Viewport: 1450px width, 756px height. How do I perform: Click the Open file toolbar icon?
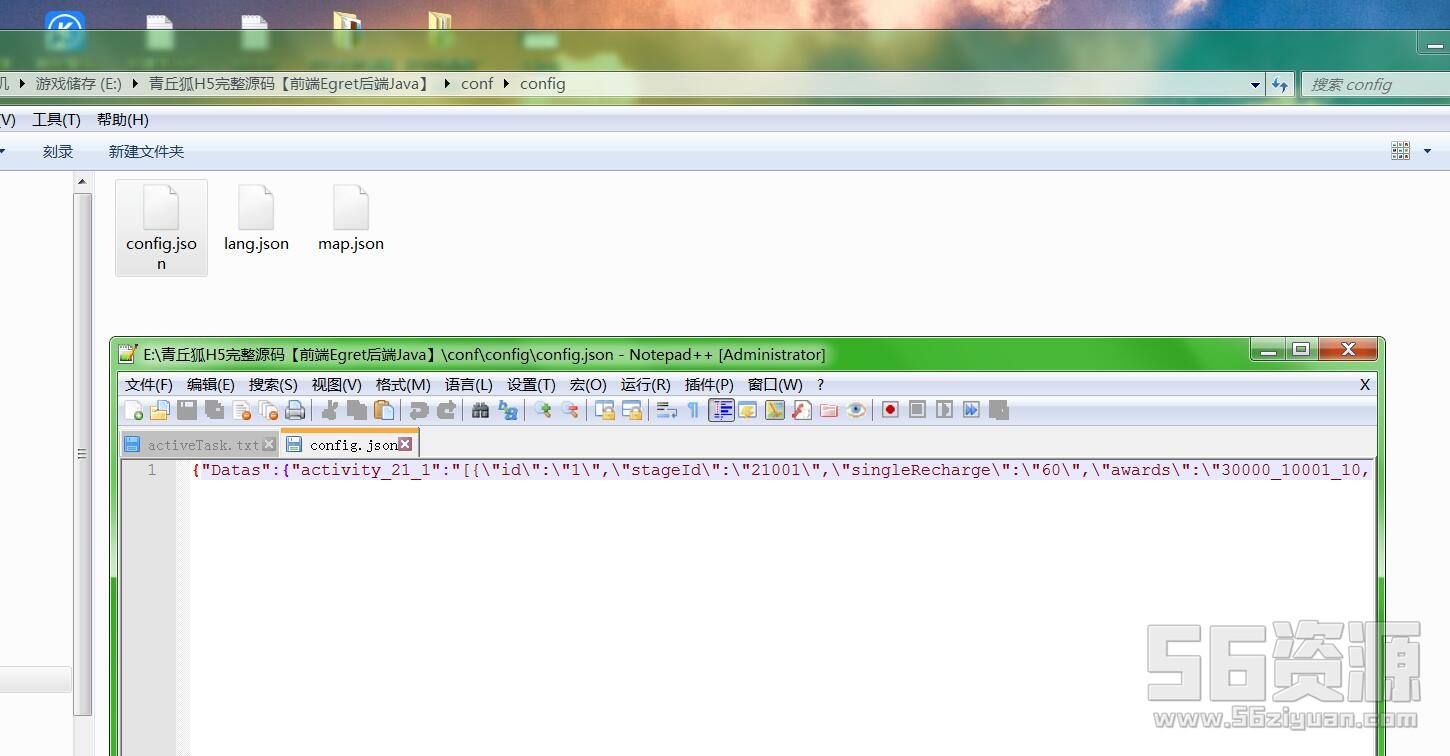coord(160,410)
